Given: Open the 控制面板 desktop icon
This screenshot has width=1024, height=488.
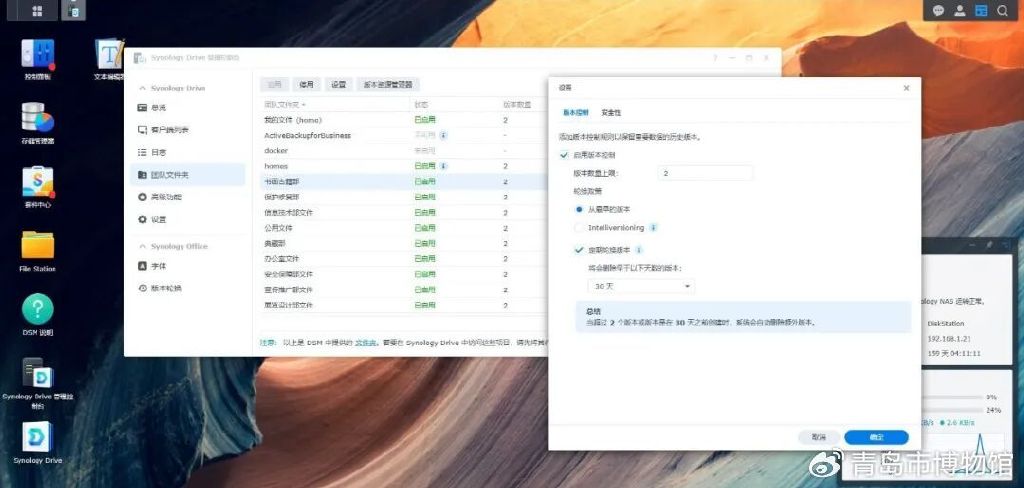Looking at the screenshot, I should (38, 56).
